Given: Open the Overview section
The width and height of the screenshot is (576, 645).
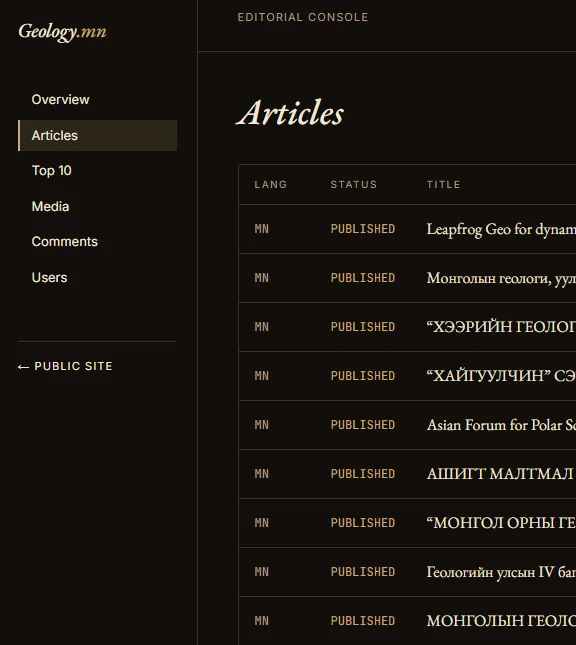Looking at the screenshot, I should [60, 100].
